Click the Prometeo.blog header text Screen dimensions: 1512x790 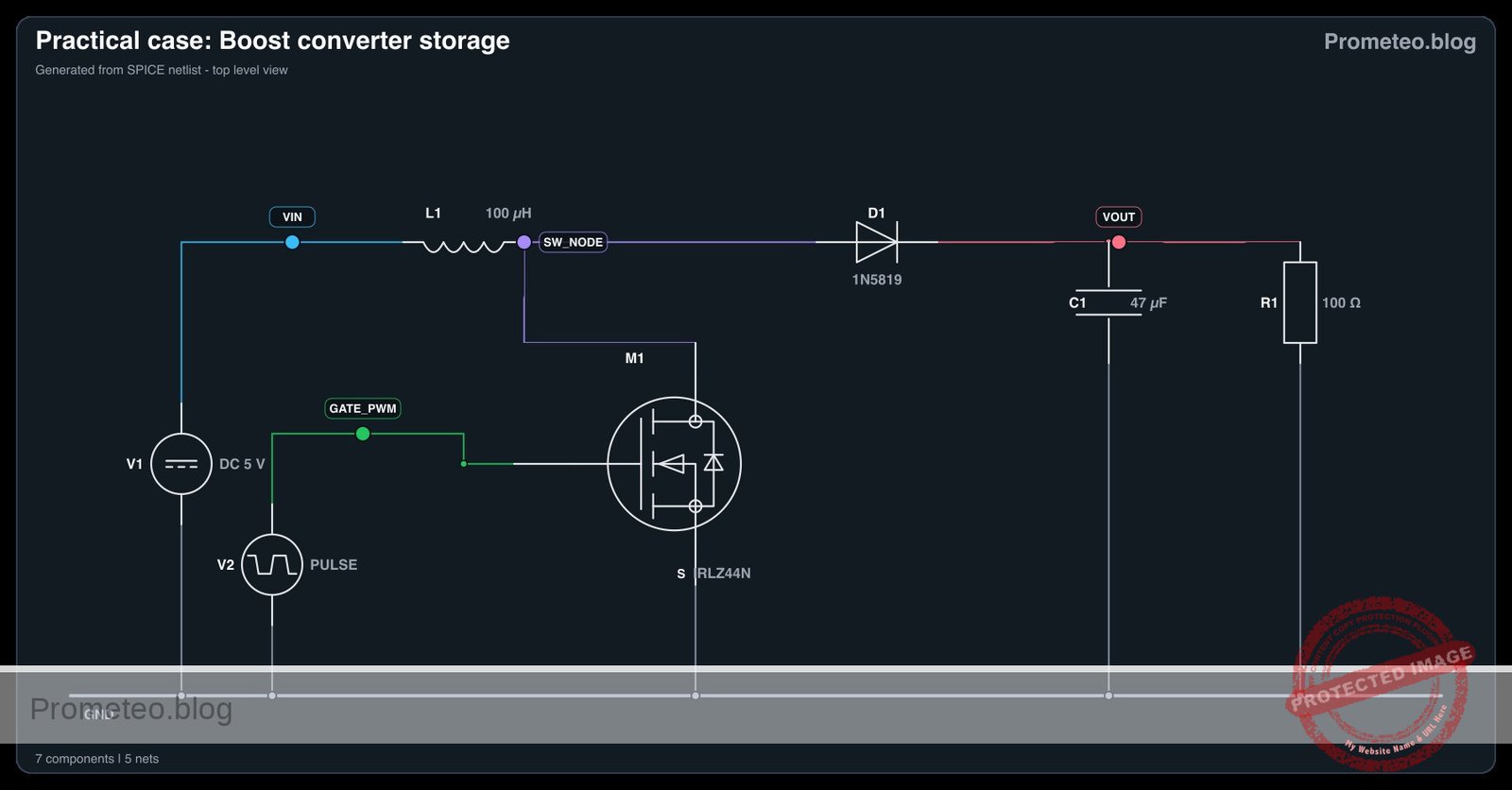1400,42
